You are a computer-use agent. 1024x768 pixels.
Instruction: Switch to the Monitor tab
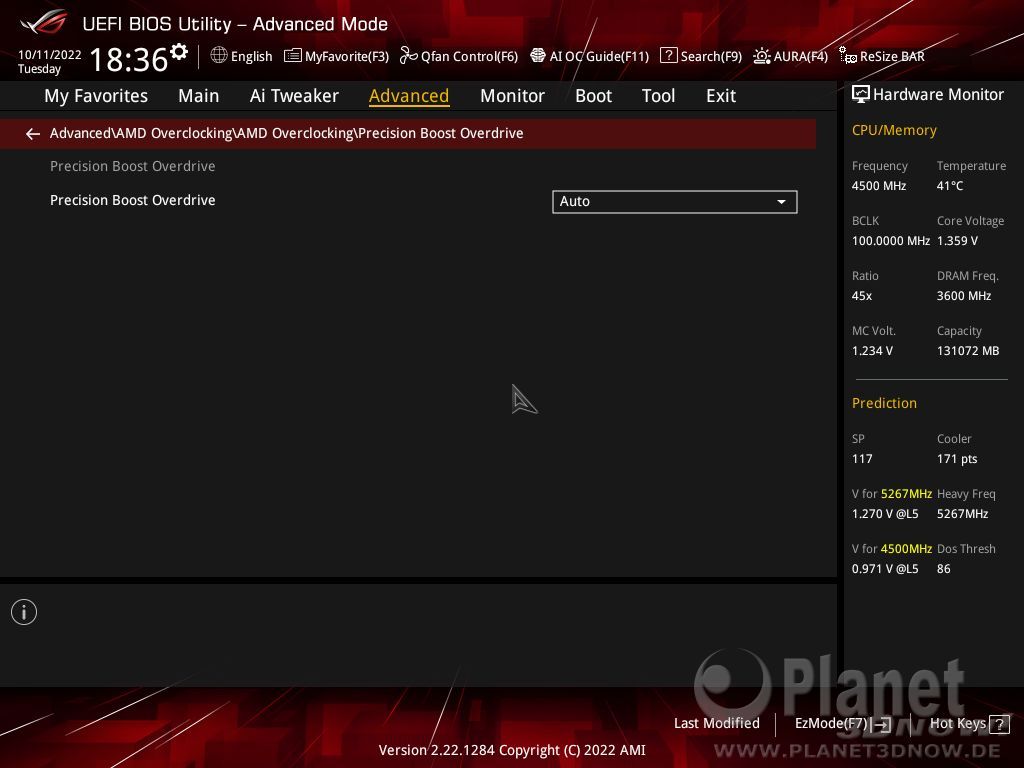512,96
